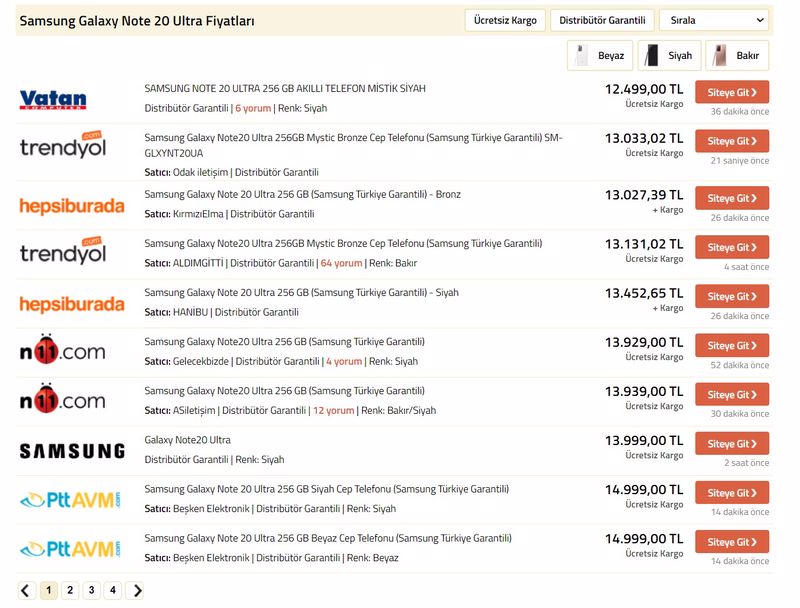Click hepsiburada logo for HANİBU listing

tap(72, 304)
